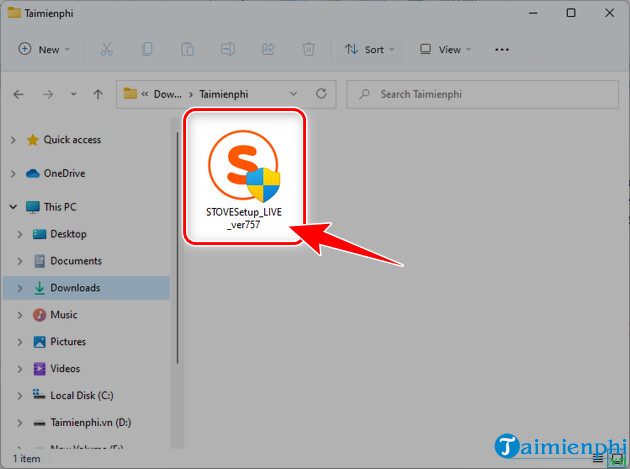Expand the Local Disk (C:) node
Viewport: 630px width, 469px height.
pyautogui.click(x=20, y=396)
